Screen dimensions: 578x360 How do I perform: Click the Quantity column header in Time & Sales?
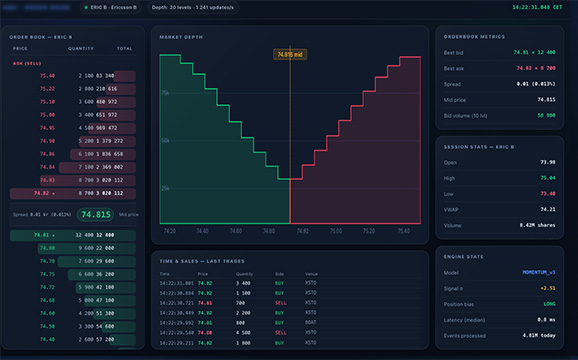tap(244, 274)
